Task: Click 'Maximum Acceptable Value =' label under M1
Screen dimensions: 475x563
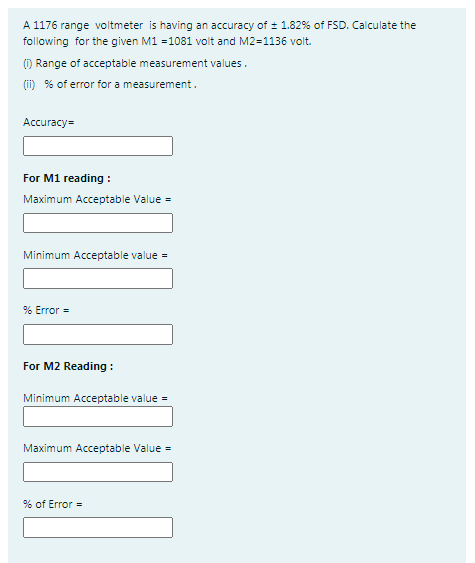Action: tap(97, 199)
